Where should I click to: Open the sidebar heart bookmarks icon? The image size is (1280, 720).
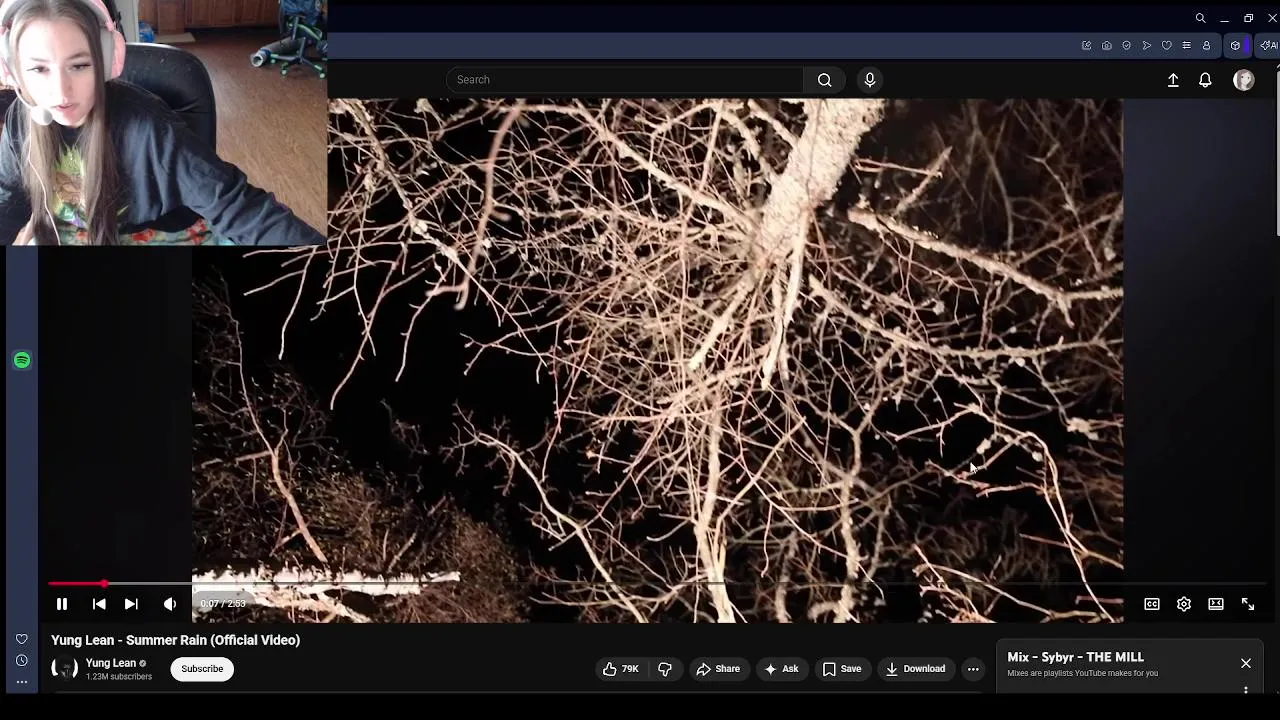tap(22, 639)
